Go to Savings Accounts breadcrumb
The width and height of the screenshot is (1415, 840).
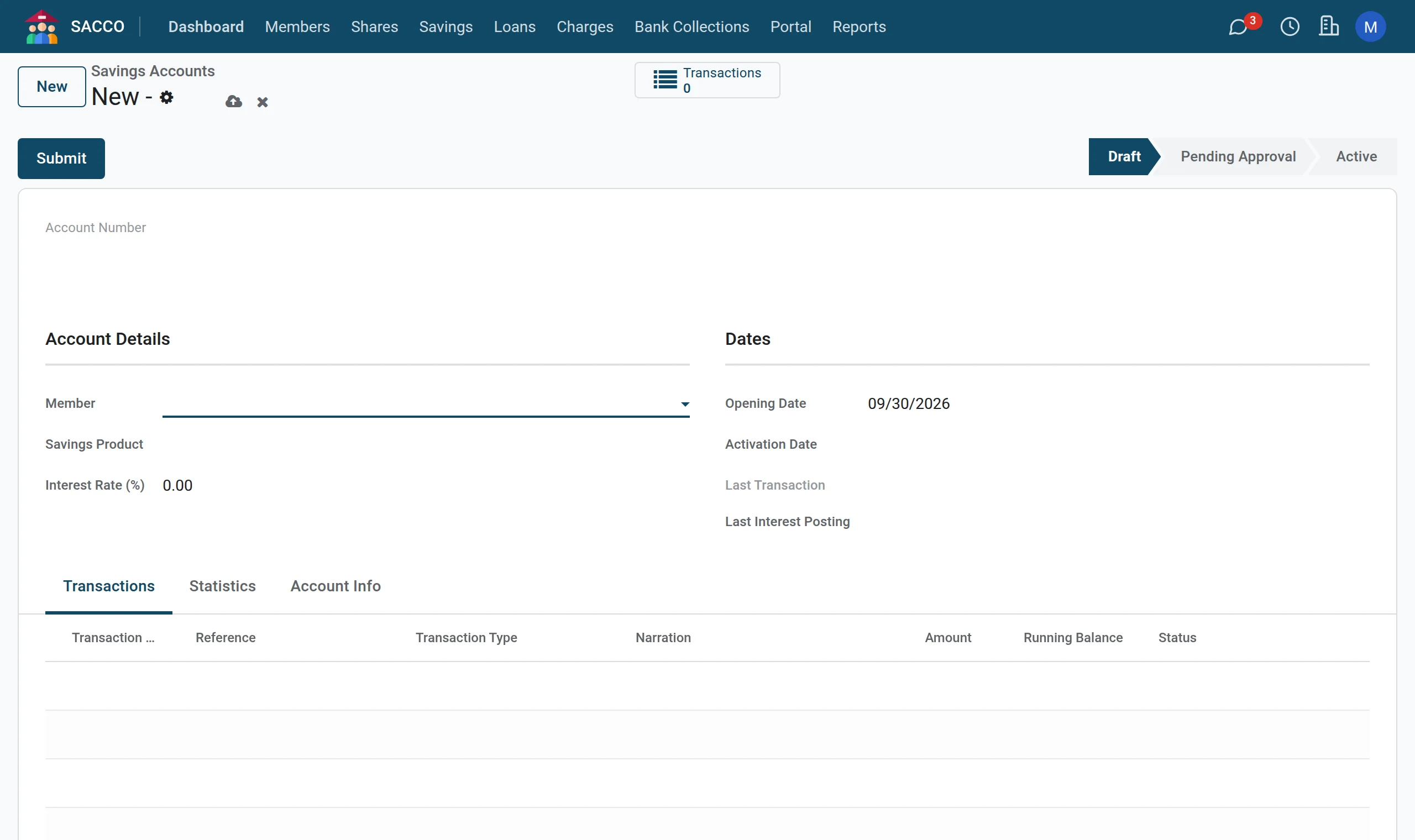(x=153, y=71)
